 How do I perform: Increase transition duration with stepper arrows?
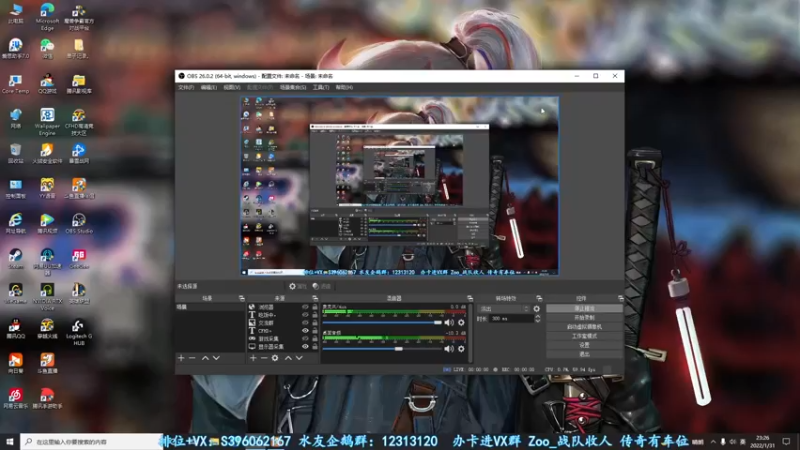[x=537, y=316]
